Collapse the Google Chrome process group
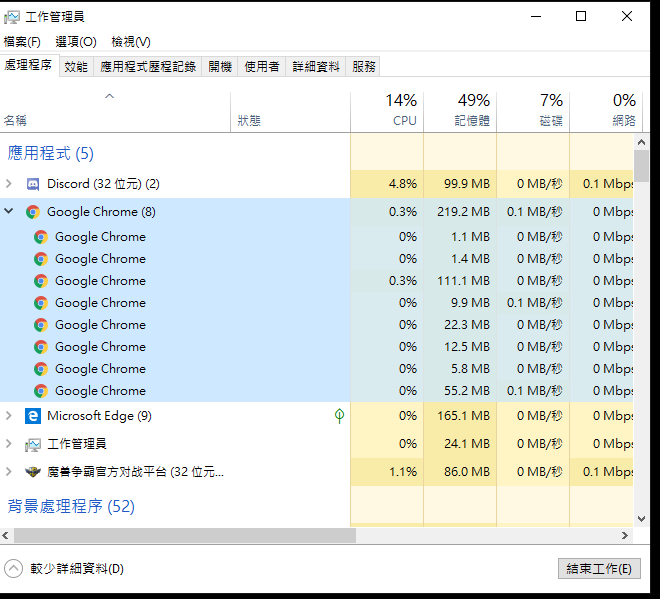Viewport: 660px width, 599px height. 8,211
